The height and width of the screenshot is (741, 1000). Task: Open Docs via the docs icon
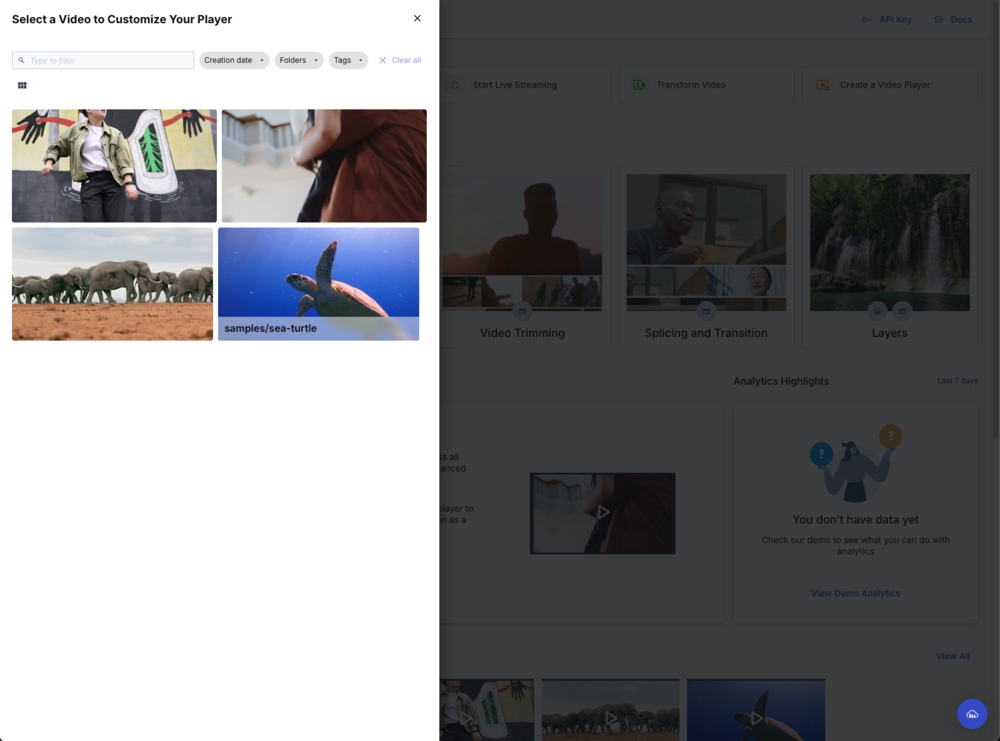937,18
